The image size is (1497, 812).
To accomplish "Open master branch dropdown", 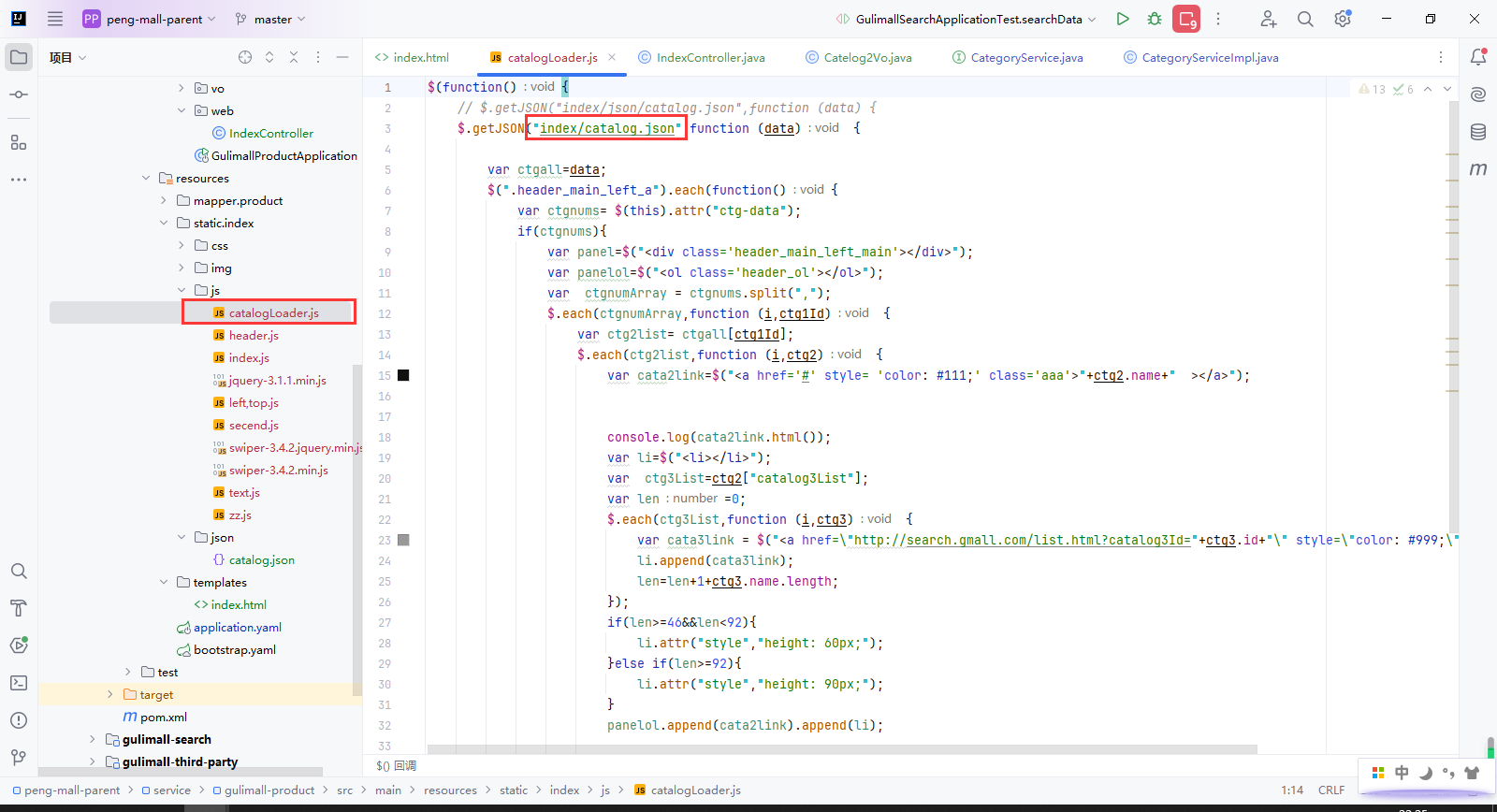I will click(270, 19).
